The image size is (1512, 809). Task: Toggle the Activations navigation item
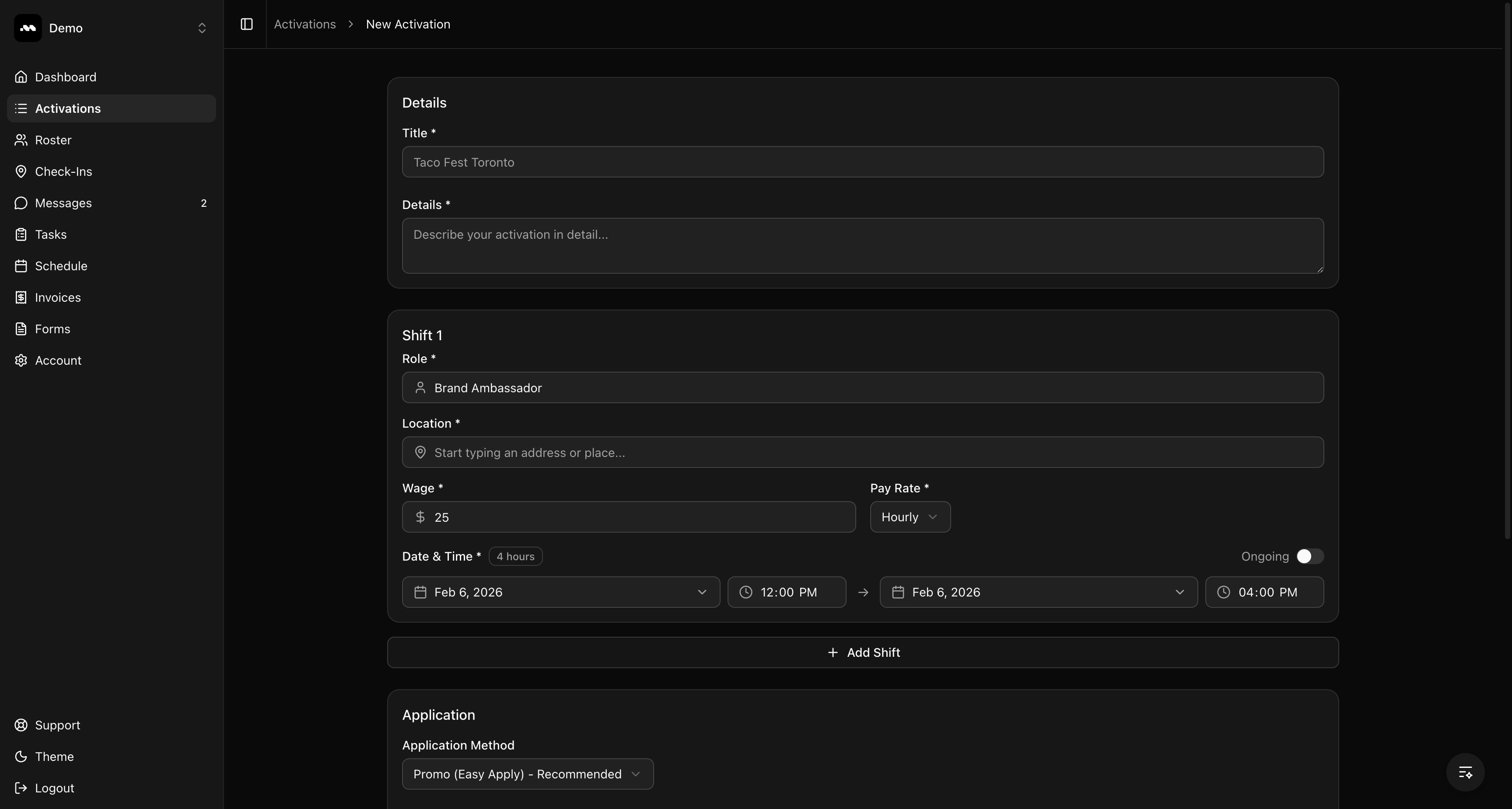coord(67,108)
